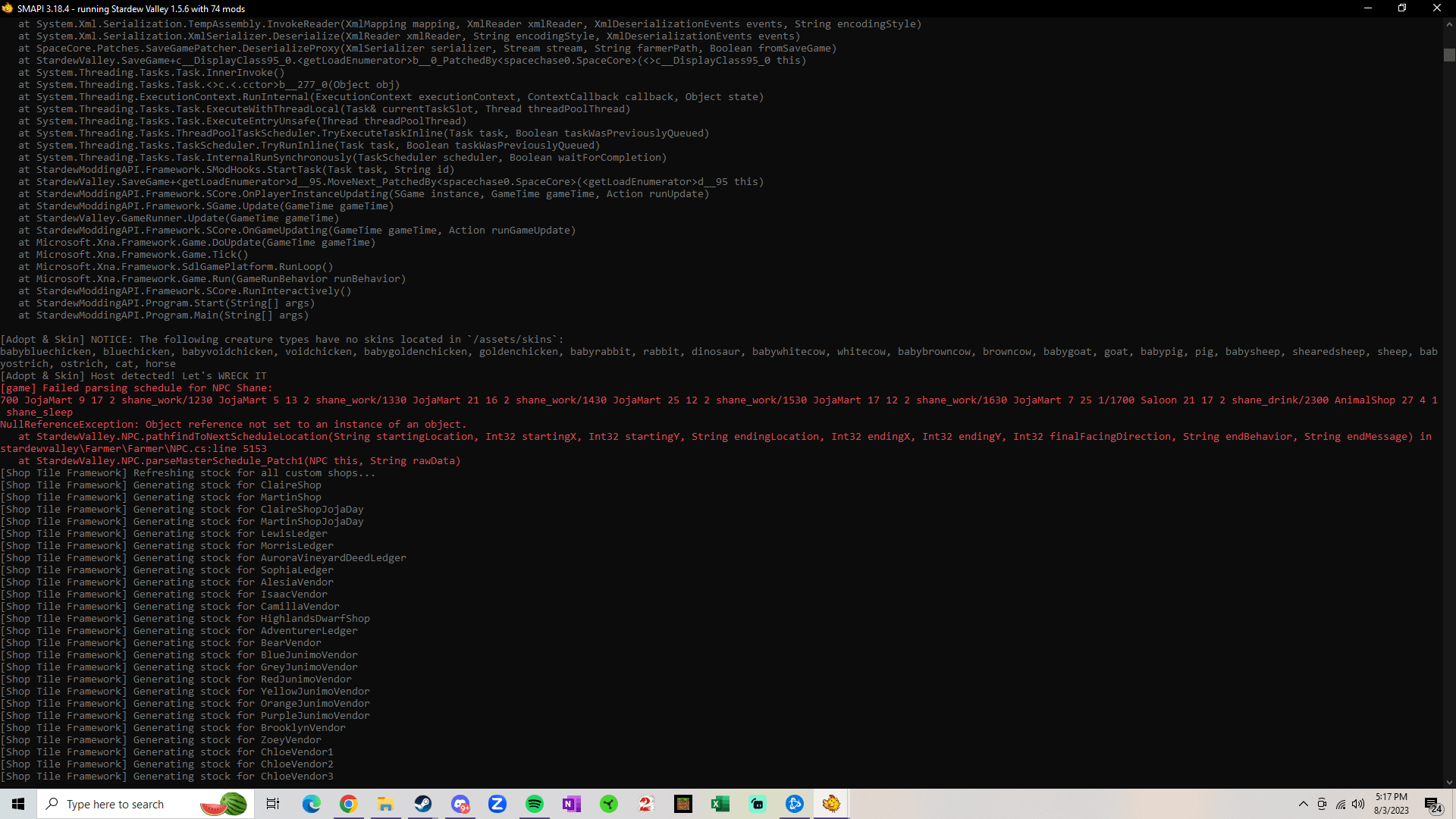Click 'Generating stock for HighlandsDwarfShop' line
The height and width of the screenshot is (819, 1456).
[185, 619]
